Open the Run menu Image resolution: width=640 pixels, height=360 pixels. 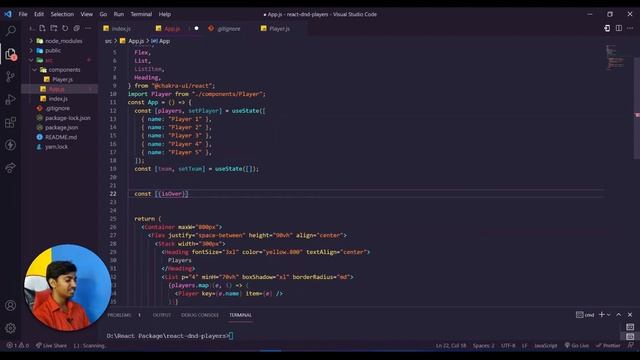coord(119,14)
